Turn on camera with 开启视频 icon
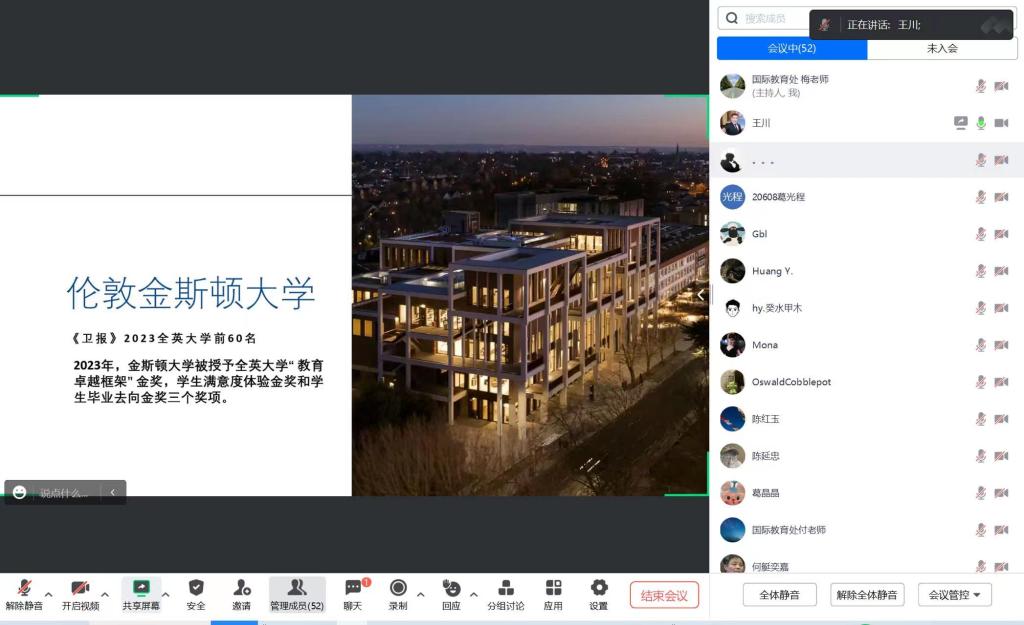This screenshot has height=625, width=1024. (x=80, y=588)
